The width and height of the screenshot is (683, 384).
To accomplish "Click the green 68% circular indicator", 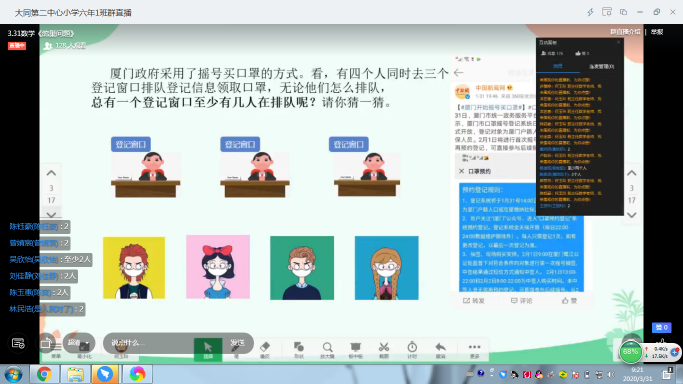I will click(630, 352).
